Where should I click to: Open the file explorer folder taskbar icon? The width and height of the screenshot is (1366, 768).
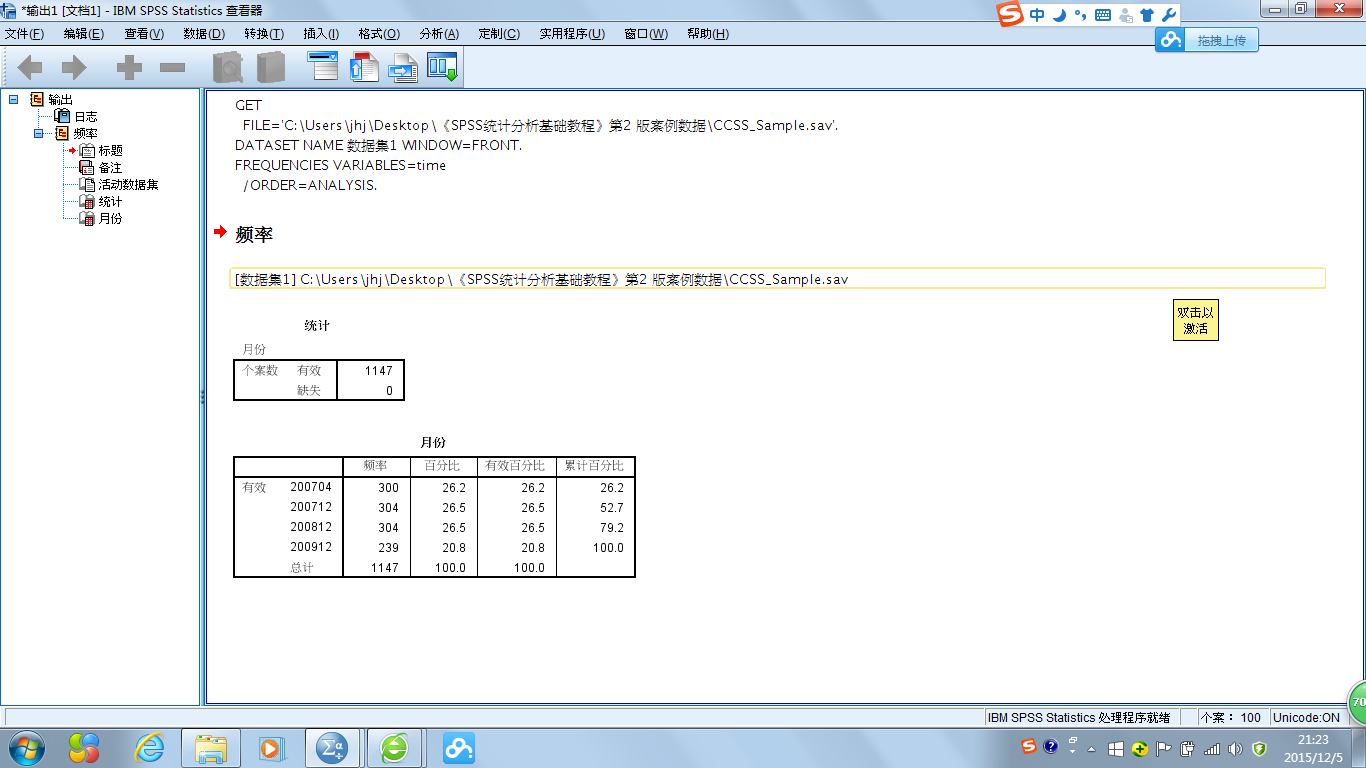point(211,748)
